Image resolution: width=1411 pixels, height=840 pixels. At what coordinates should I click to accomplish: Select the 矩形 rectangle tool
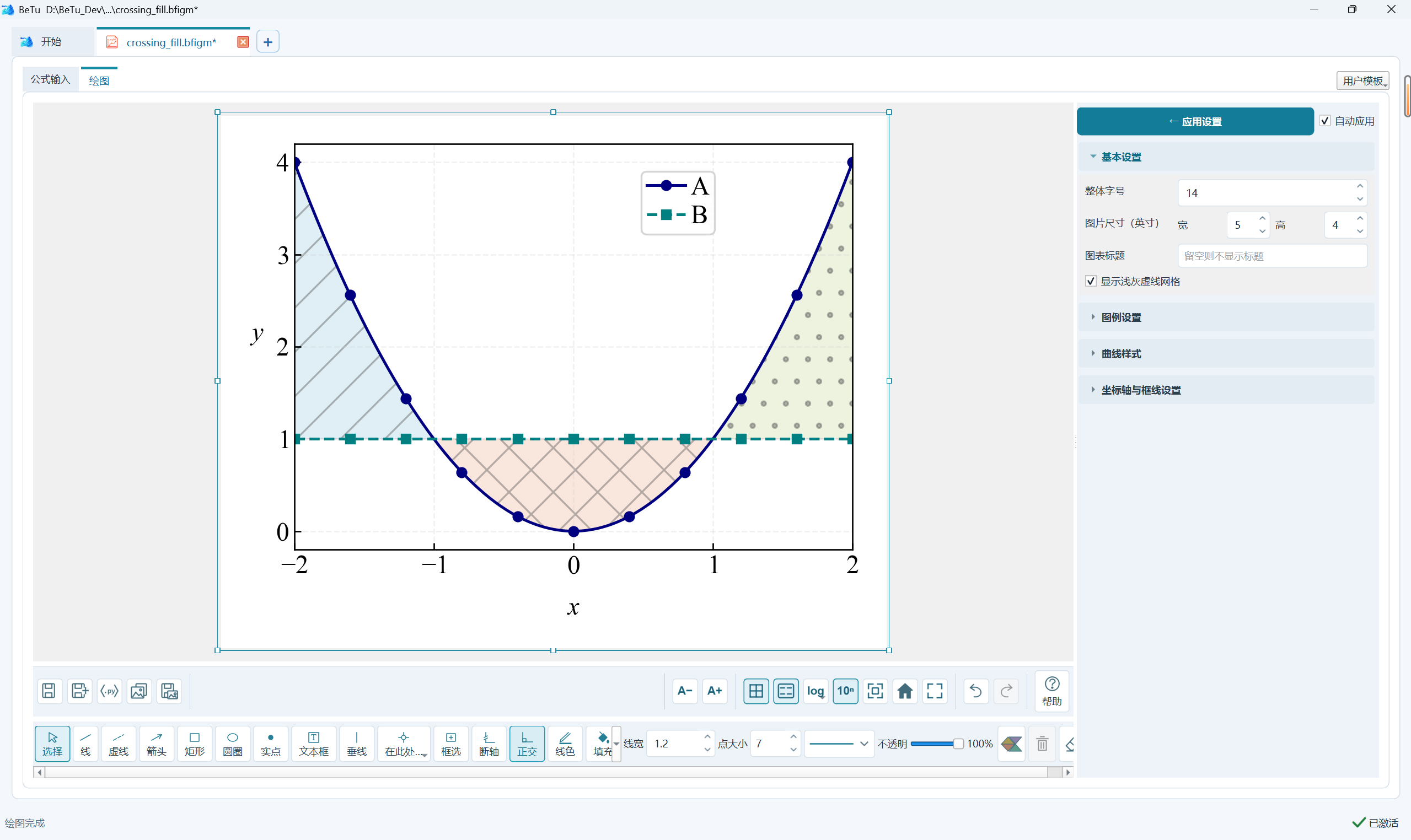[194, 744]
